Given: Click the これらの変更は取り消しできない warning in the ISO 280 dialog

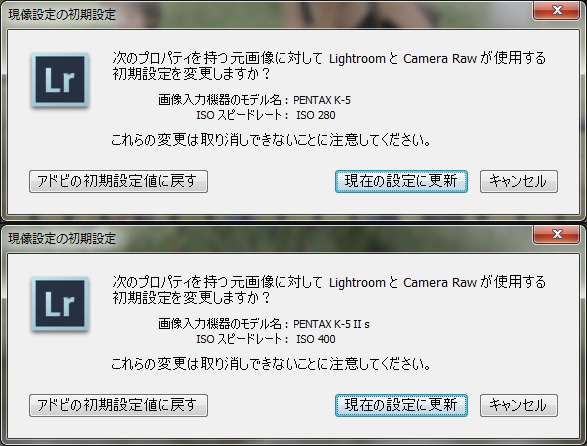Looking at the screenshot, I should [x=271, y=140].
